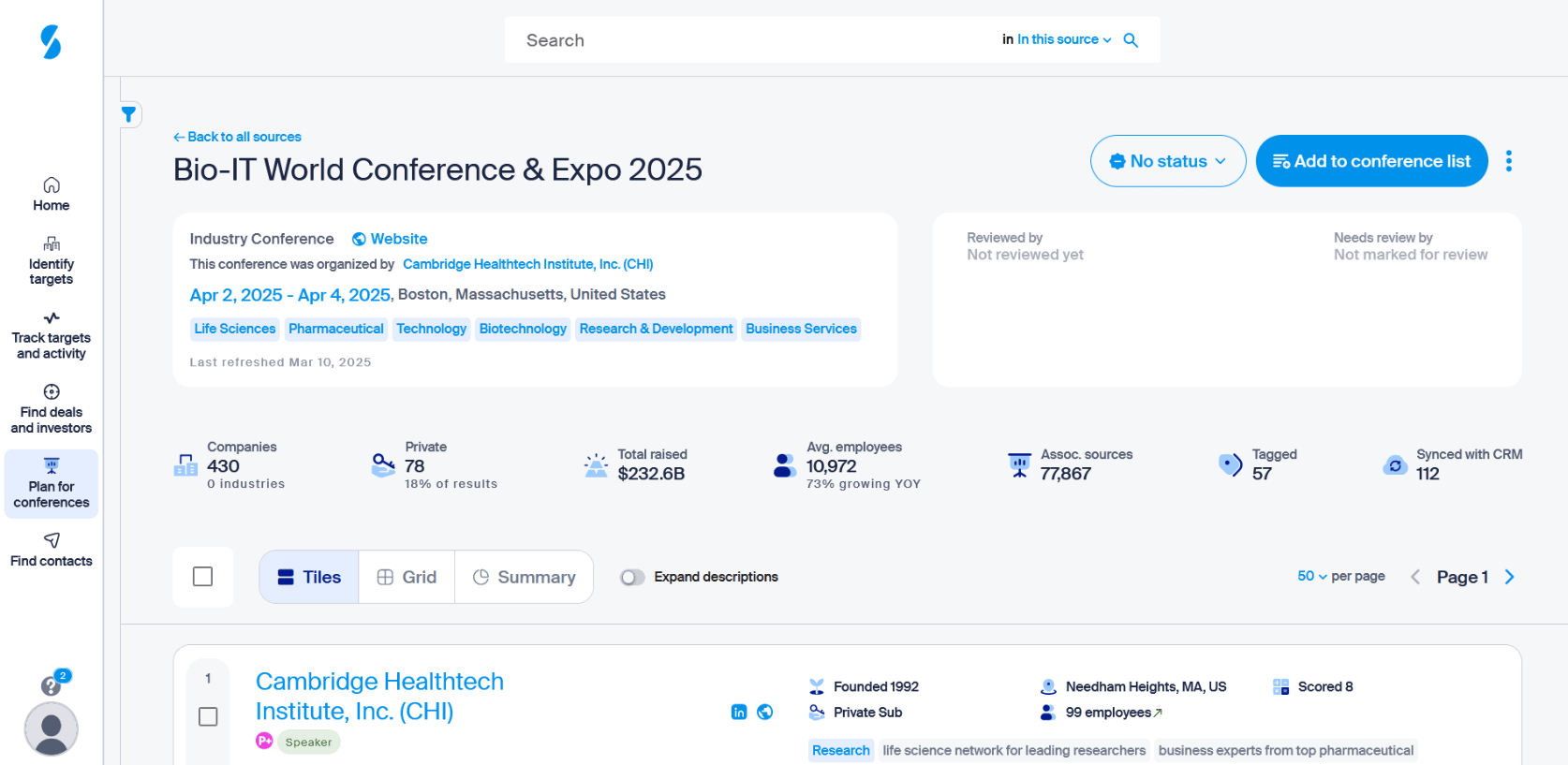Open Find contacts section

pyautogui.click(x=52, y=550)
